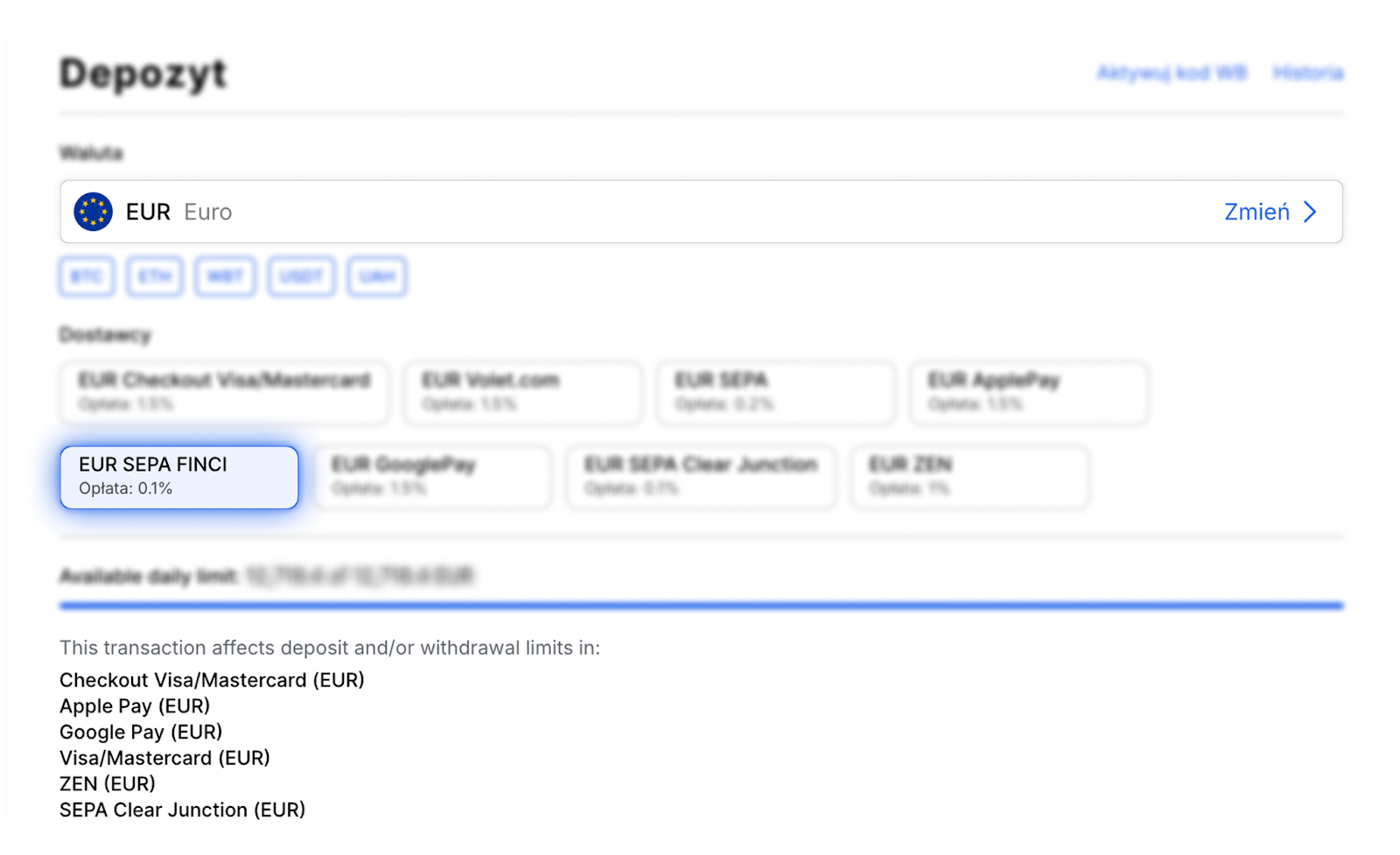The image size is (1400, 855).
Task: Click the EU flag currency icon
Action: (x=93, y=212)
